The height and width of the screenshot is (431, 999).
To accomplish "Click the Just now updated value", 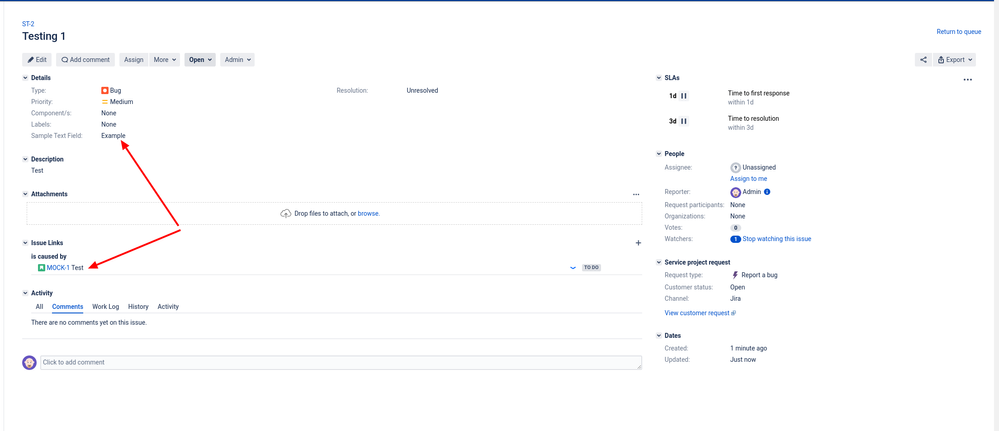I will (743, 360).
